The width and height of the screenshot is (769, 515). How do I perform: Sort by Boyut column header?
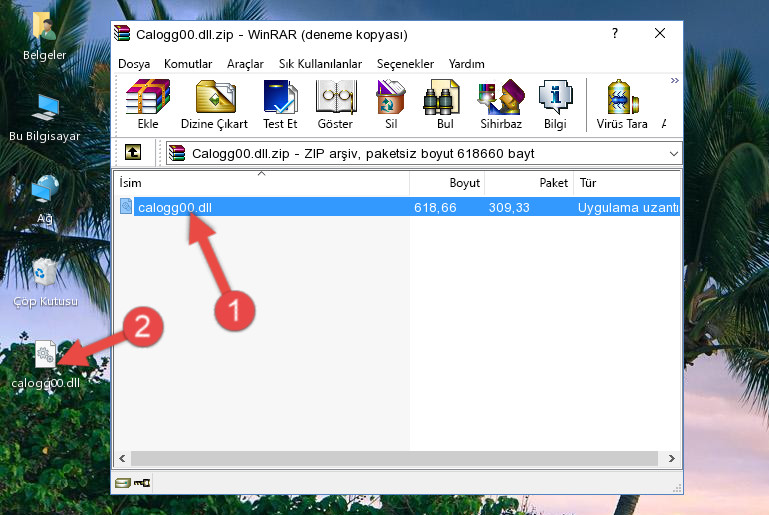(x=447, y=183)
